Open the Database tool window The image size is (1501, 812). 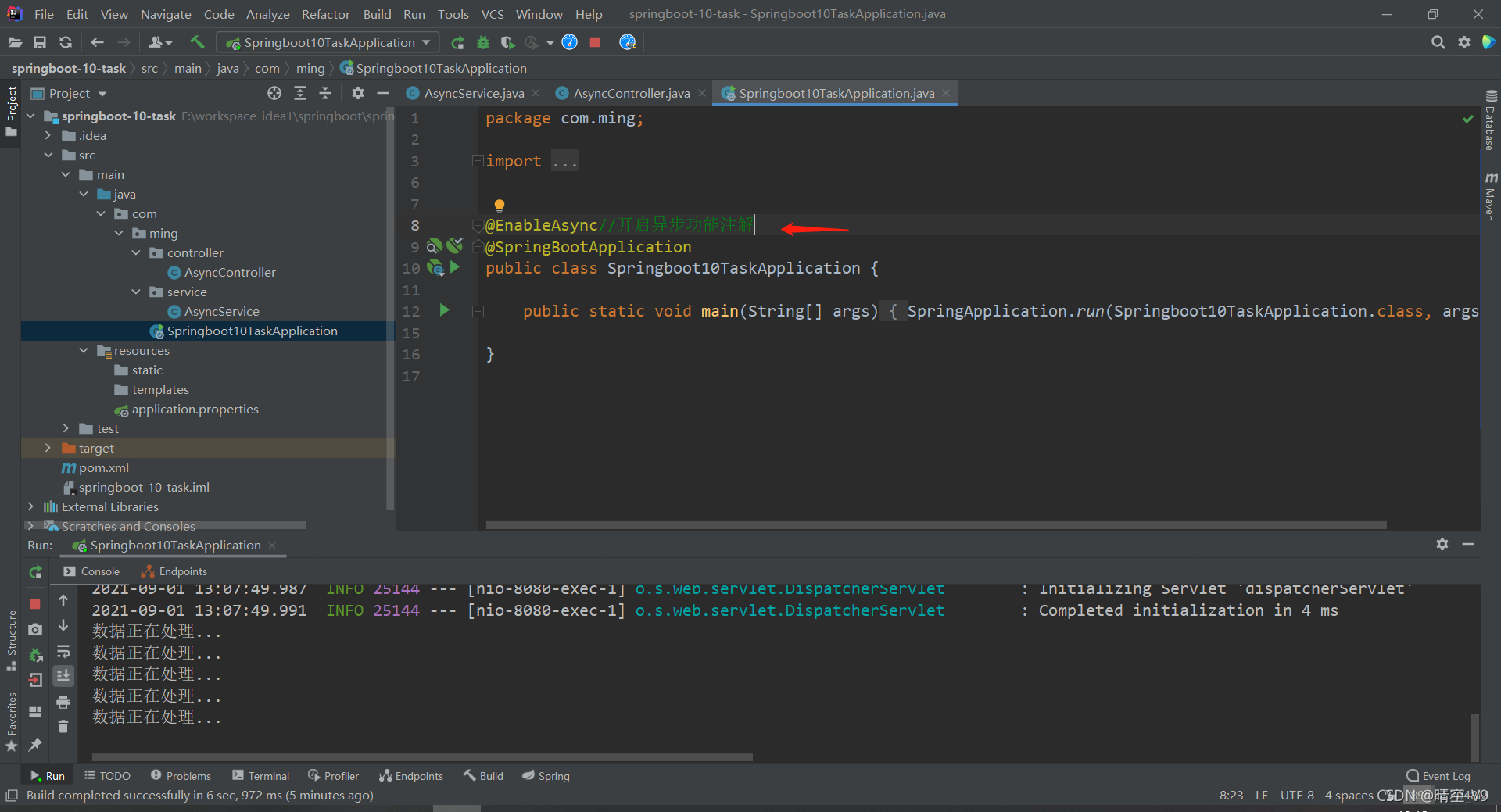[x=1490, y=125]
